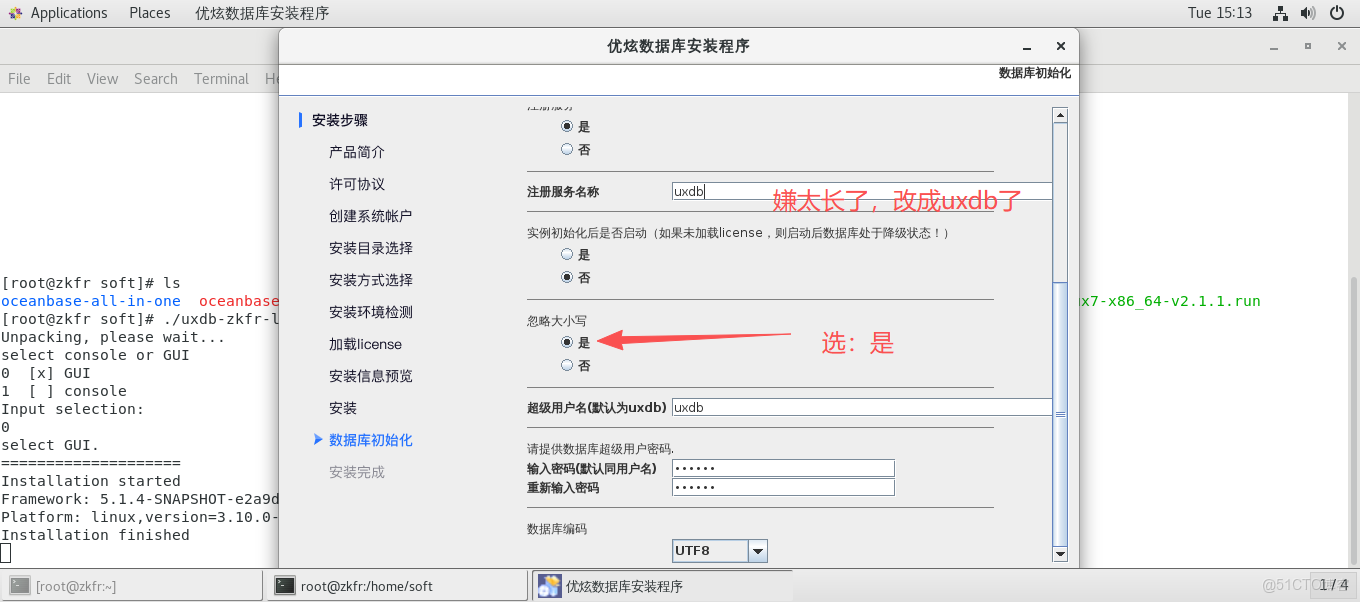The image size is (1360, 602).
Task: Open the network status icon in top bar
Action: pyautogui.click(x=1280, y=13)
